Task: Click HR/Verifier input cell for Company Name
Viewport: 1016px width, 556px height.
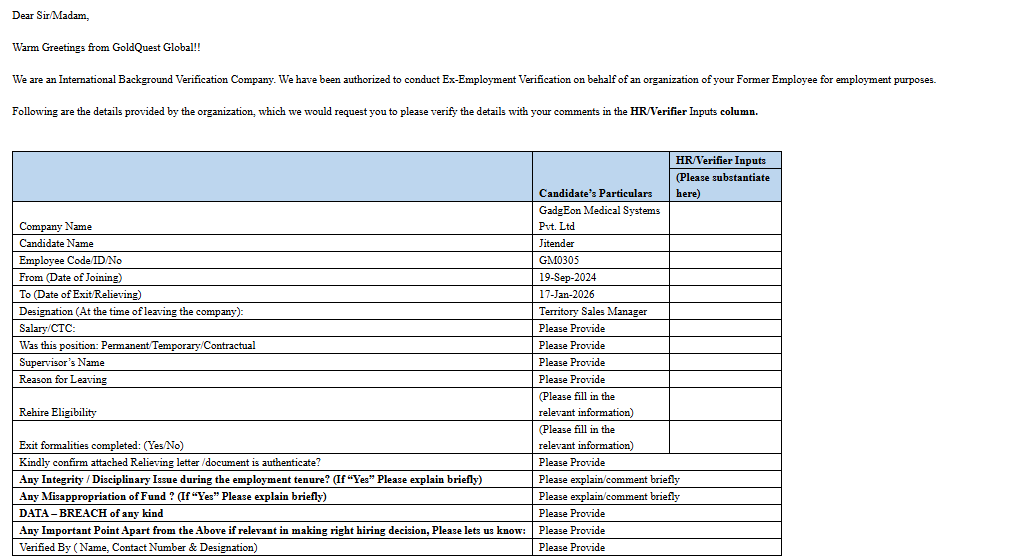Action: 725,218
